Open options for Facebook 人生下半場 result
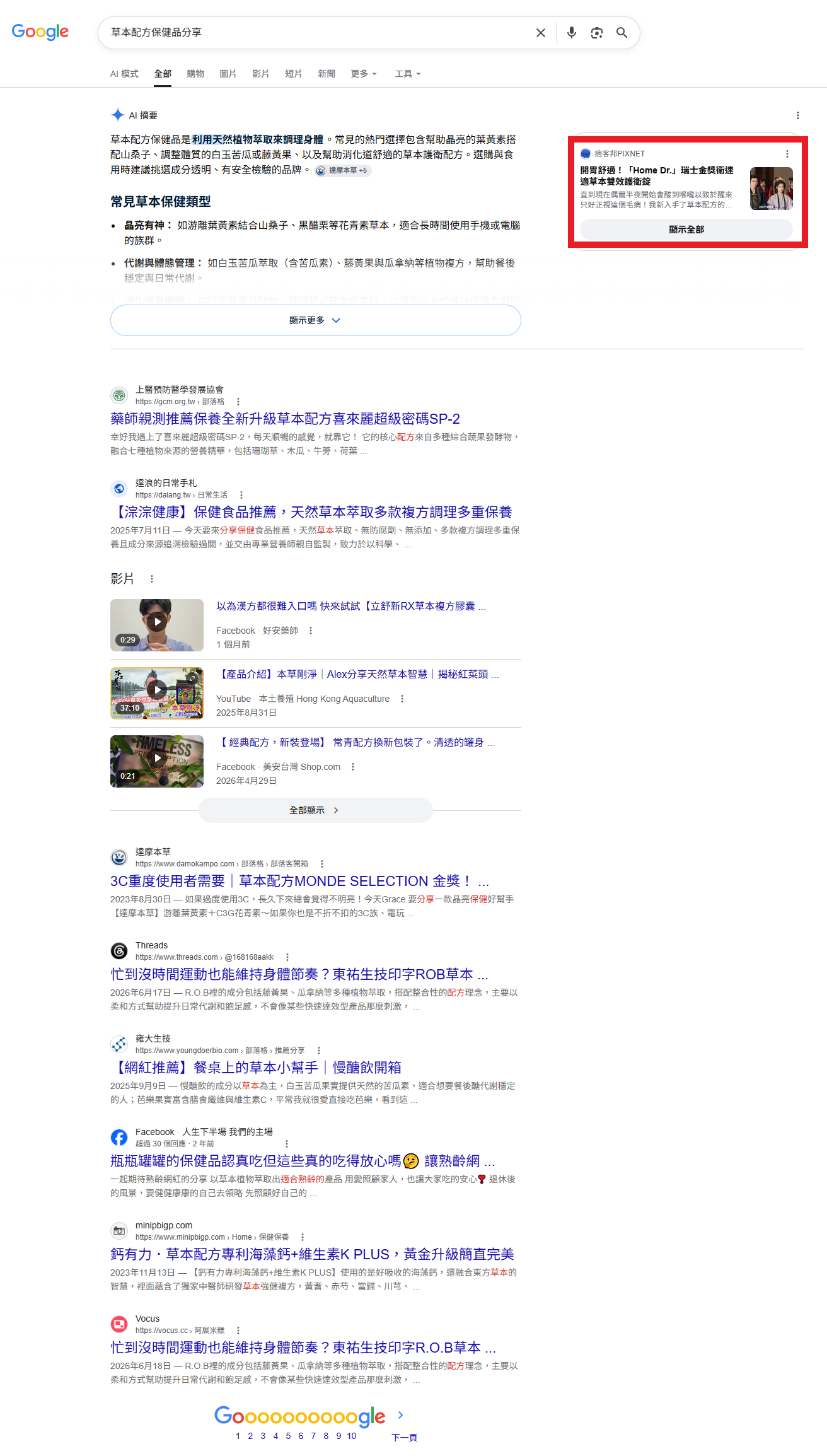The width and height of the screenshot is (827, 1456). pos(287,1144)
